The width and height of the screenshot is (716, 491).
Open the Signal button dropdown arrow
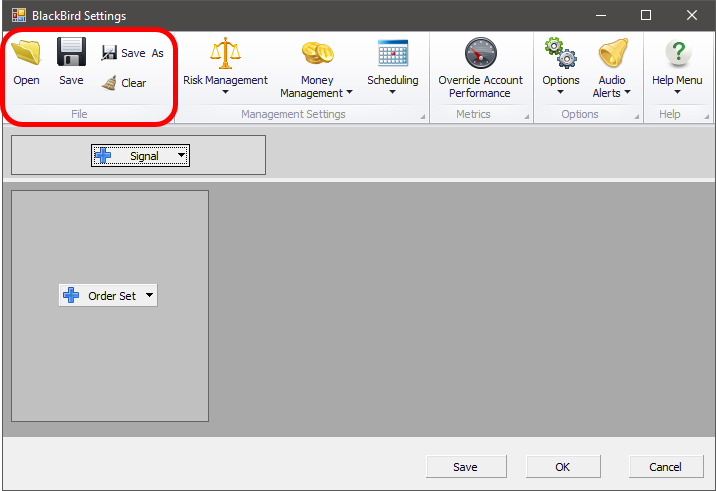click(x=181, y=155)
